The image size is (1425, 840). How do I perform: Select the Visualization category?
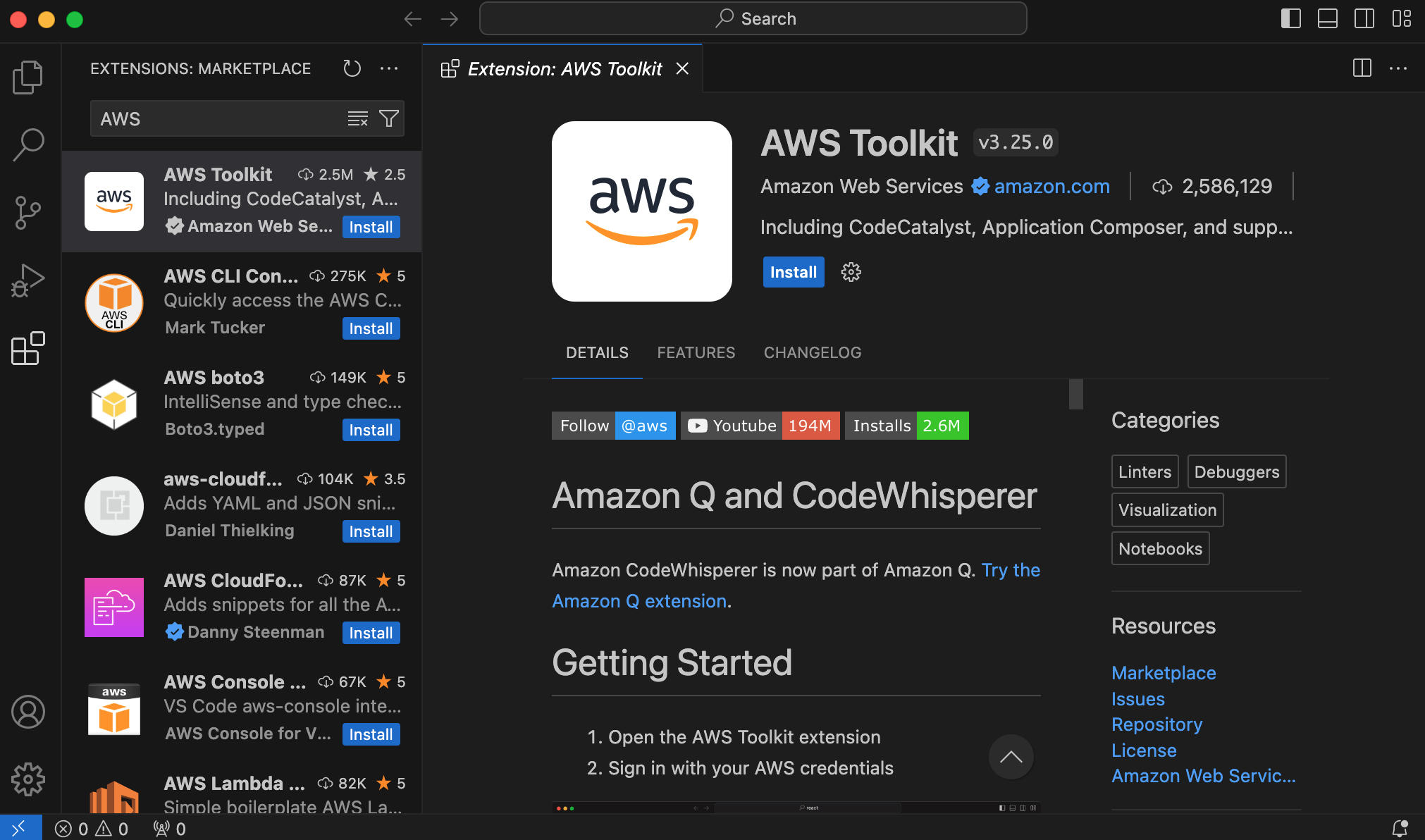(x=1167, y=509)
